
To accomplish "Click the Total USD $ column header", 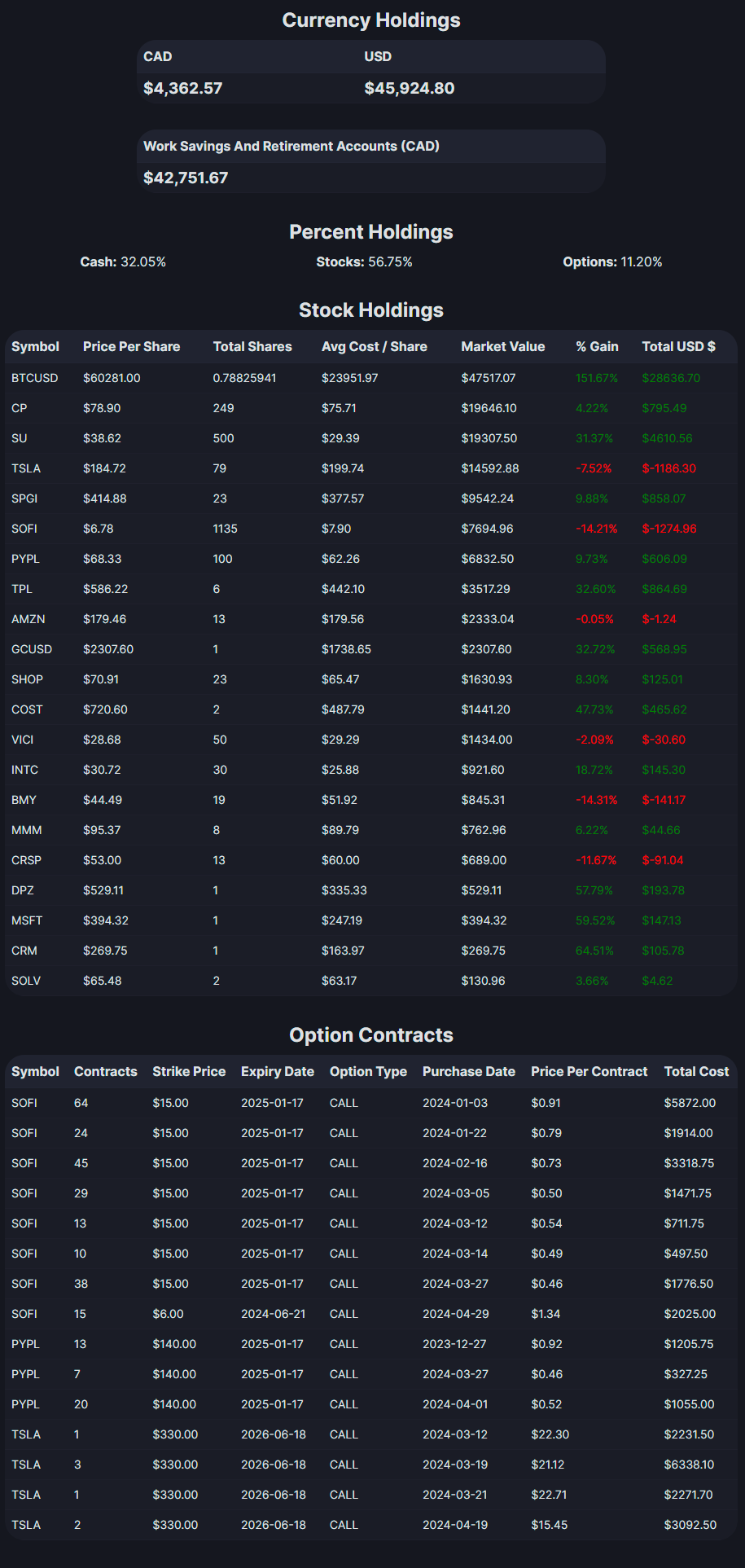I will [679, 347].
